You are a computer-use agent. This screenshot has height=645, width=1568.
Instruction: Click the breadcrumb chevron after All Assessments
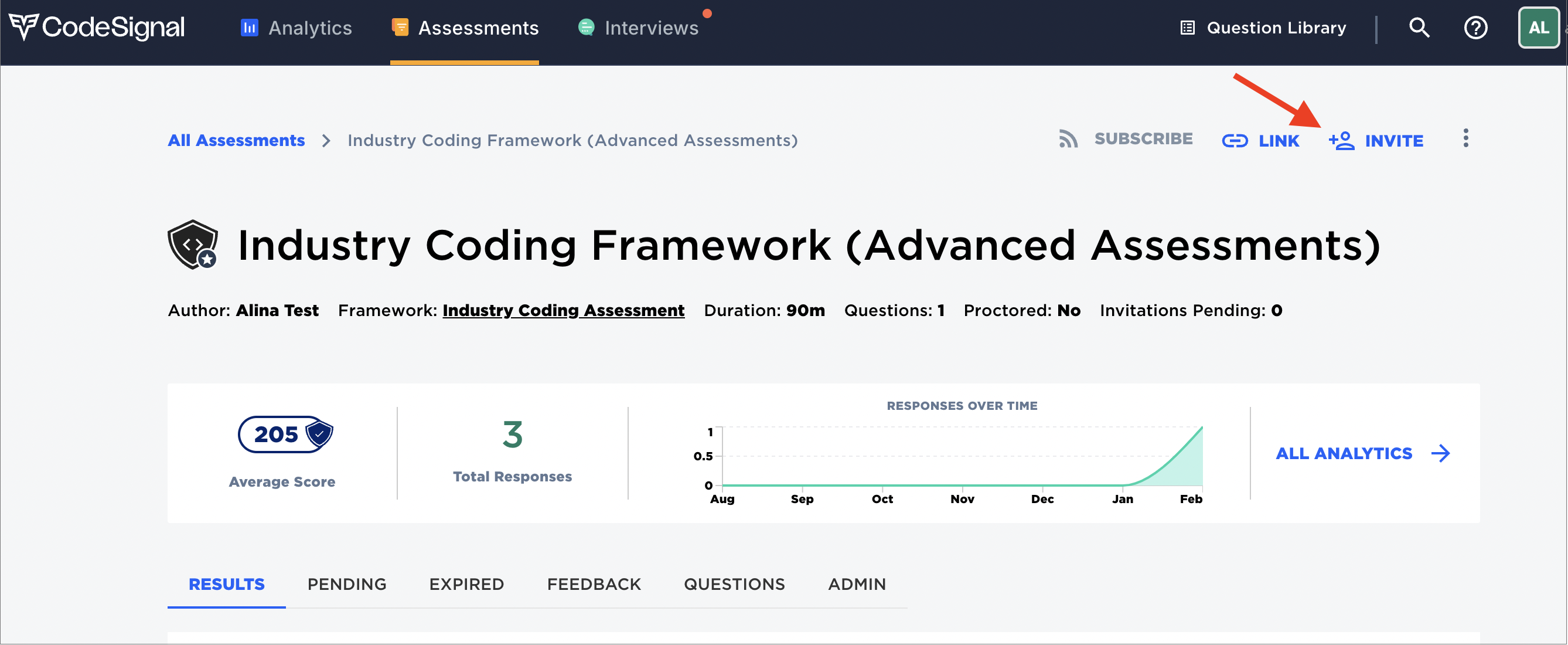point(326,141)
